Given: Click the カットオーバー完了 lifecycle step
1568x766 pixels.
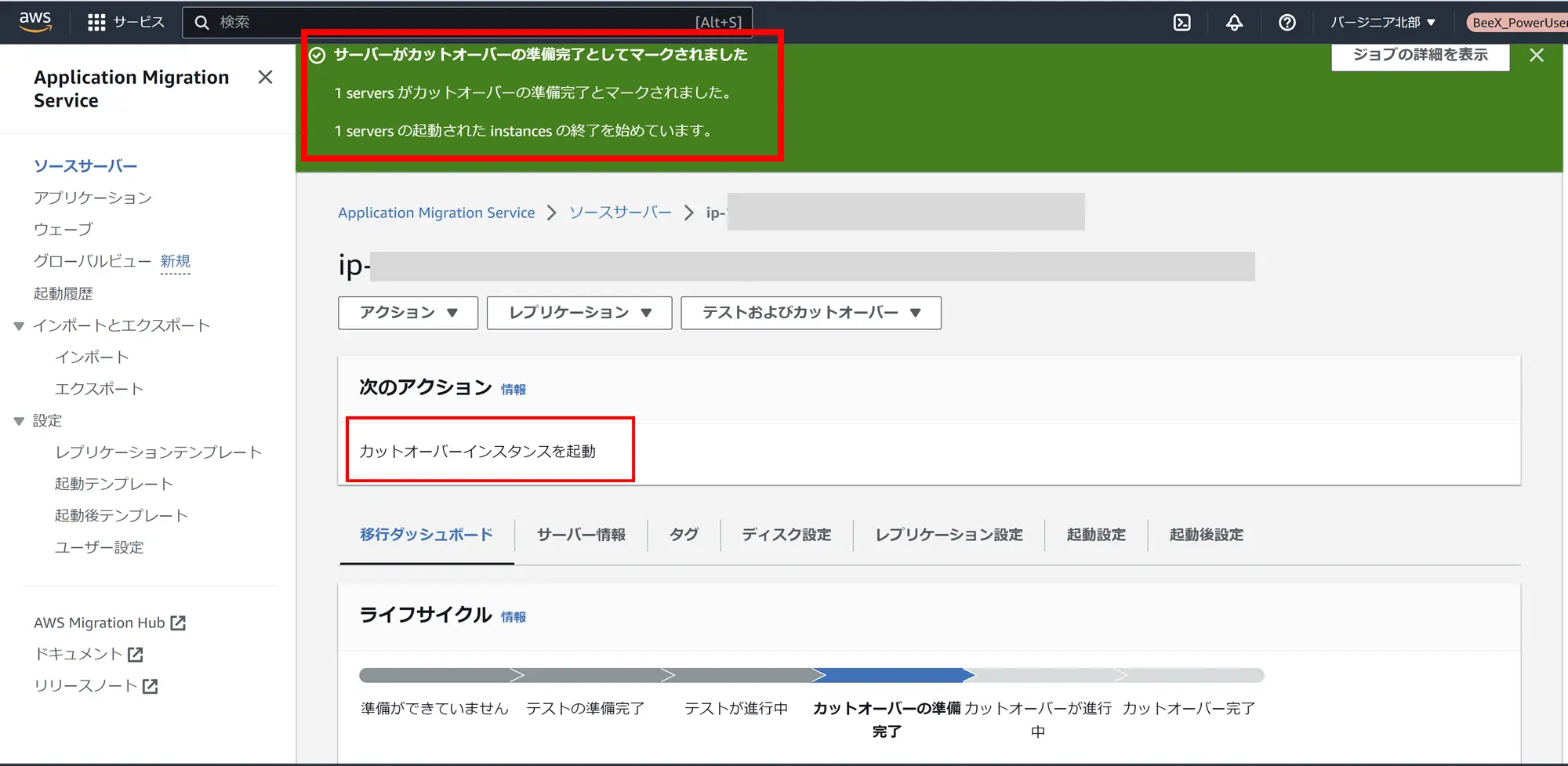Looking at the screenshot, I should (x=1189, y=708).
